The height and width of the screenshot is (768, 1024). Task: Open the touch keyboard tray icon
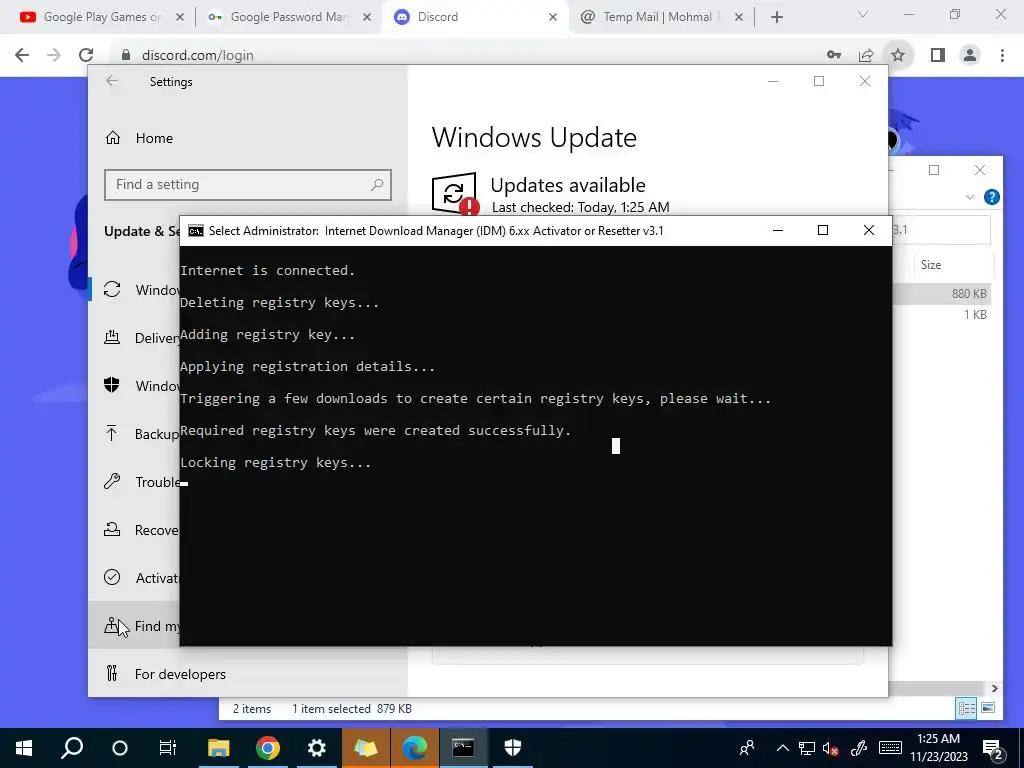pyautogui.click(x=890, y=748)
